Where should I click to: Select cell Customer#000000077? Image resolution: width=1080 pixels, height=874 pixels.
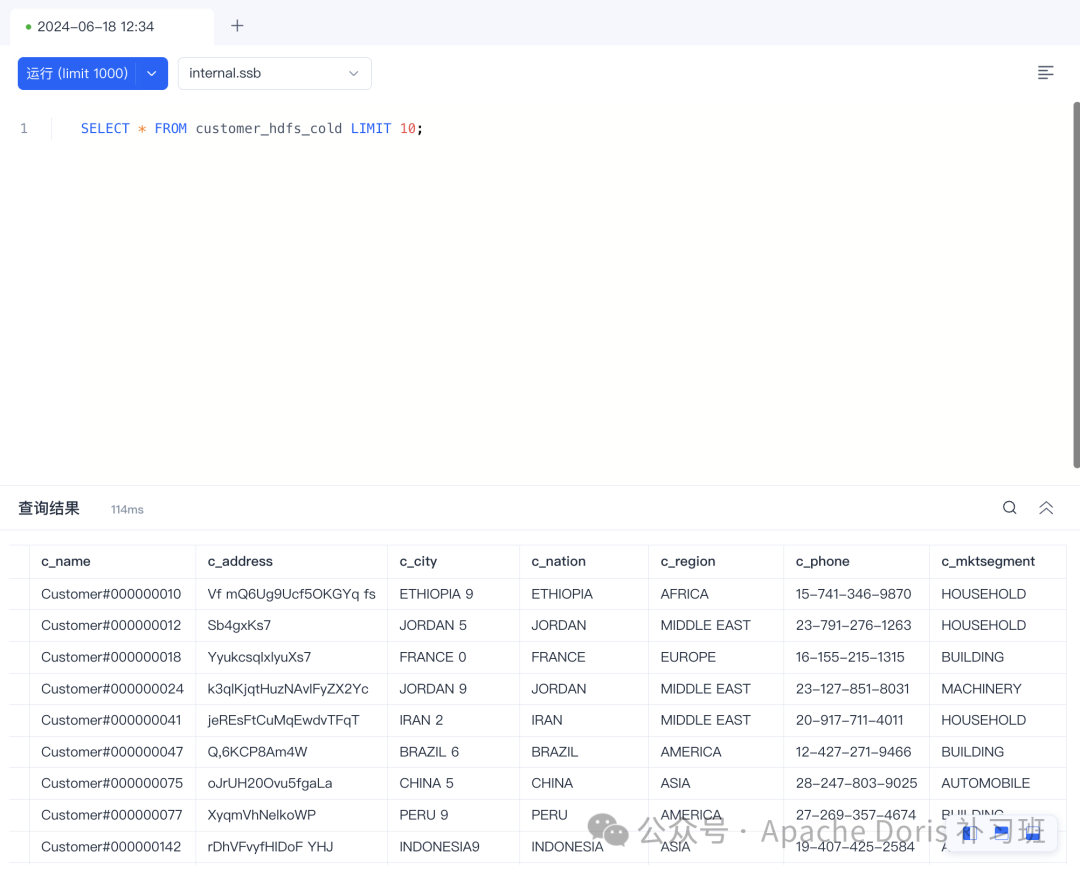[112, 815]
